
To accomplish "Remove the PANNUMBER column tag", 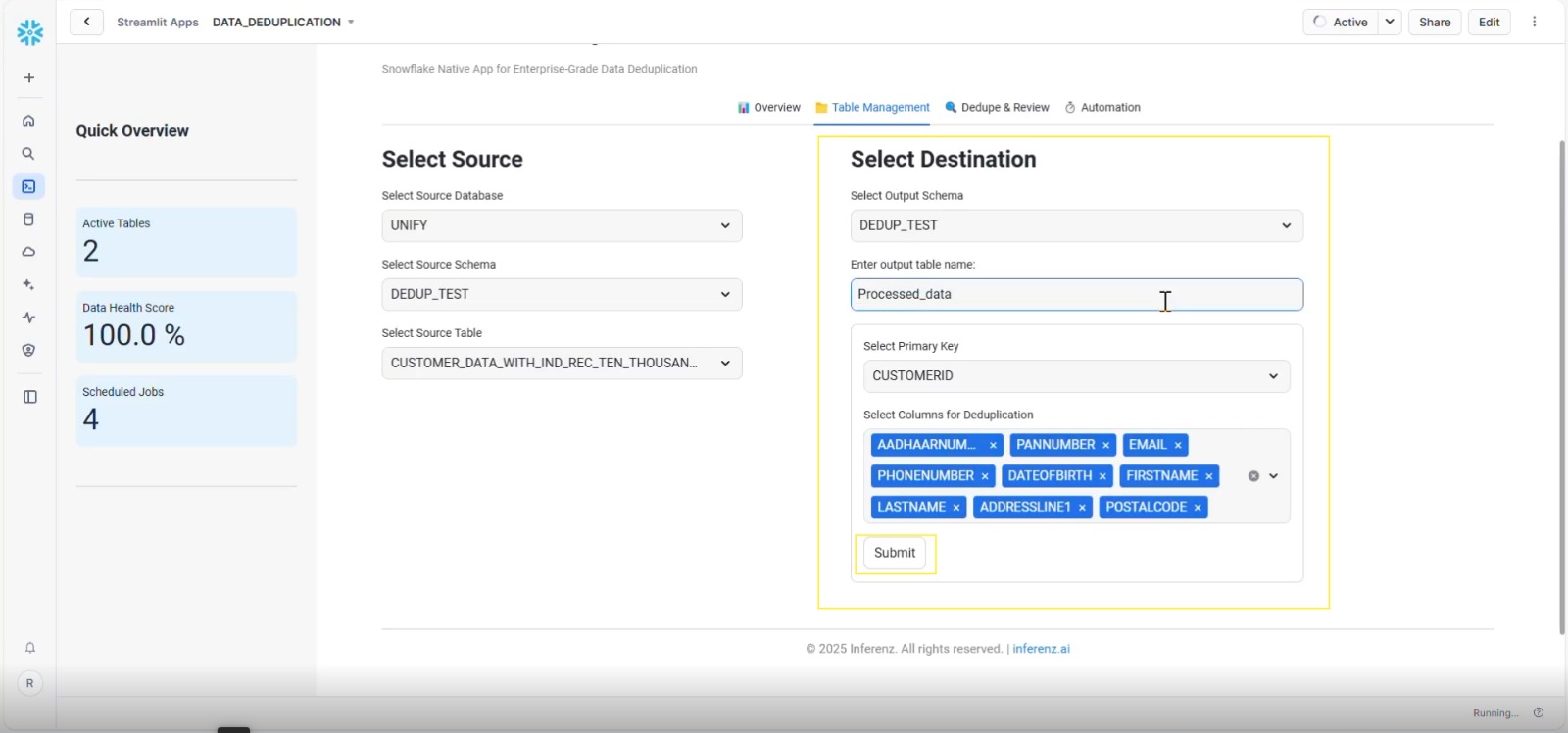I will (x=1105, y=445).
